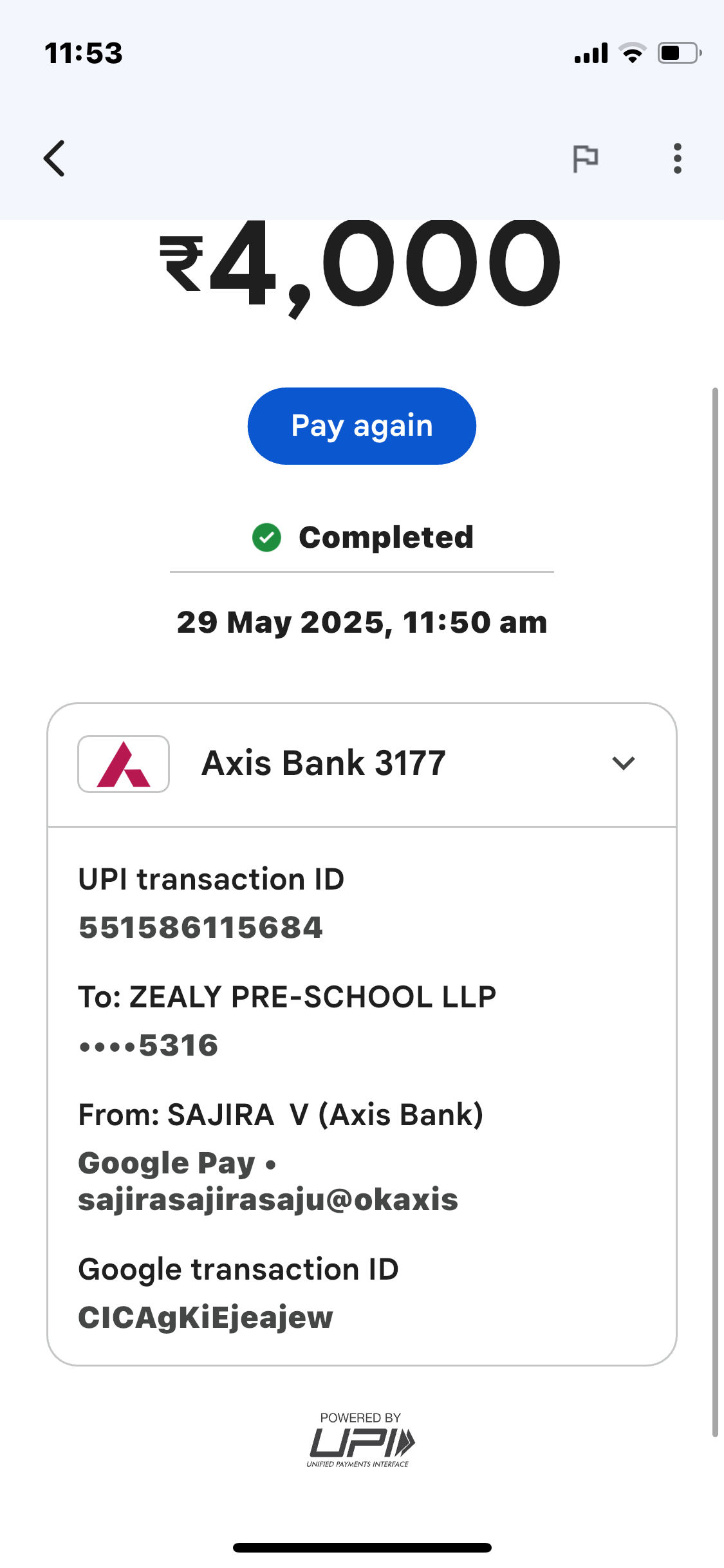
Task: Tap the 29 May 2025 date line
Action: click(362, 622)
